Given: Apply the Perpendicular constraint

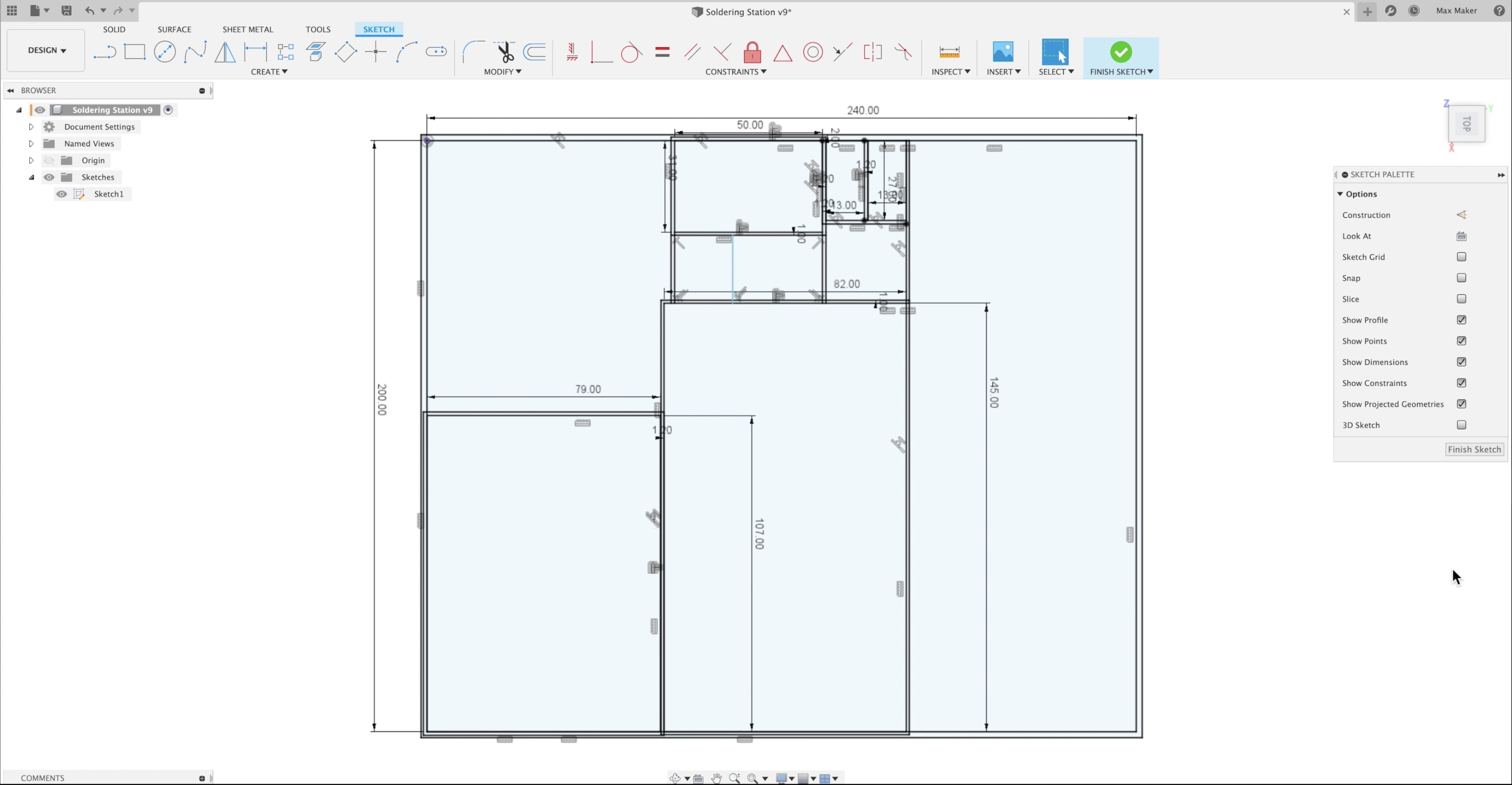Looking at the screenshot, I should click(723, 52).
